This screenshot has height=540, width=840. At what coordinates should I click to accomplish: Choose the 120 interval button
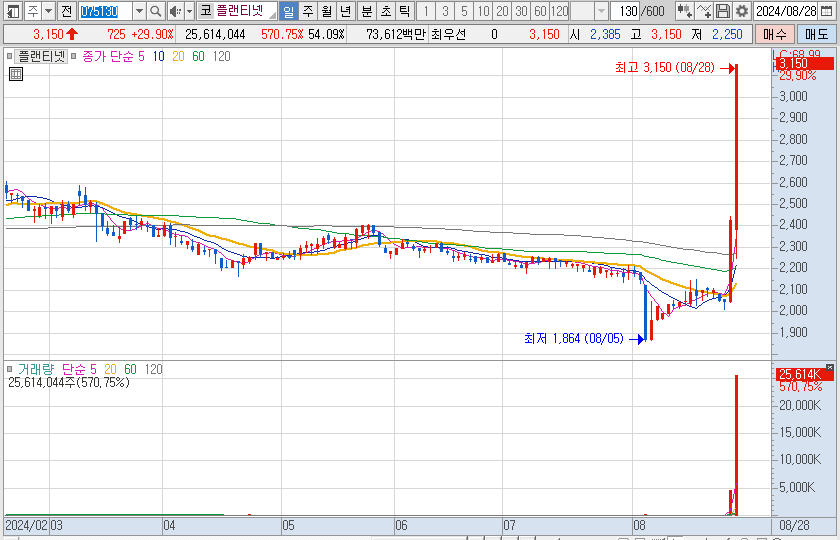click(x=559, y=11)
